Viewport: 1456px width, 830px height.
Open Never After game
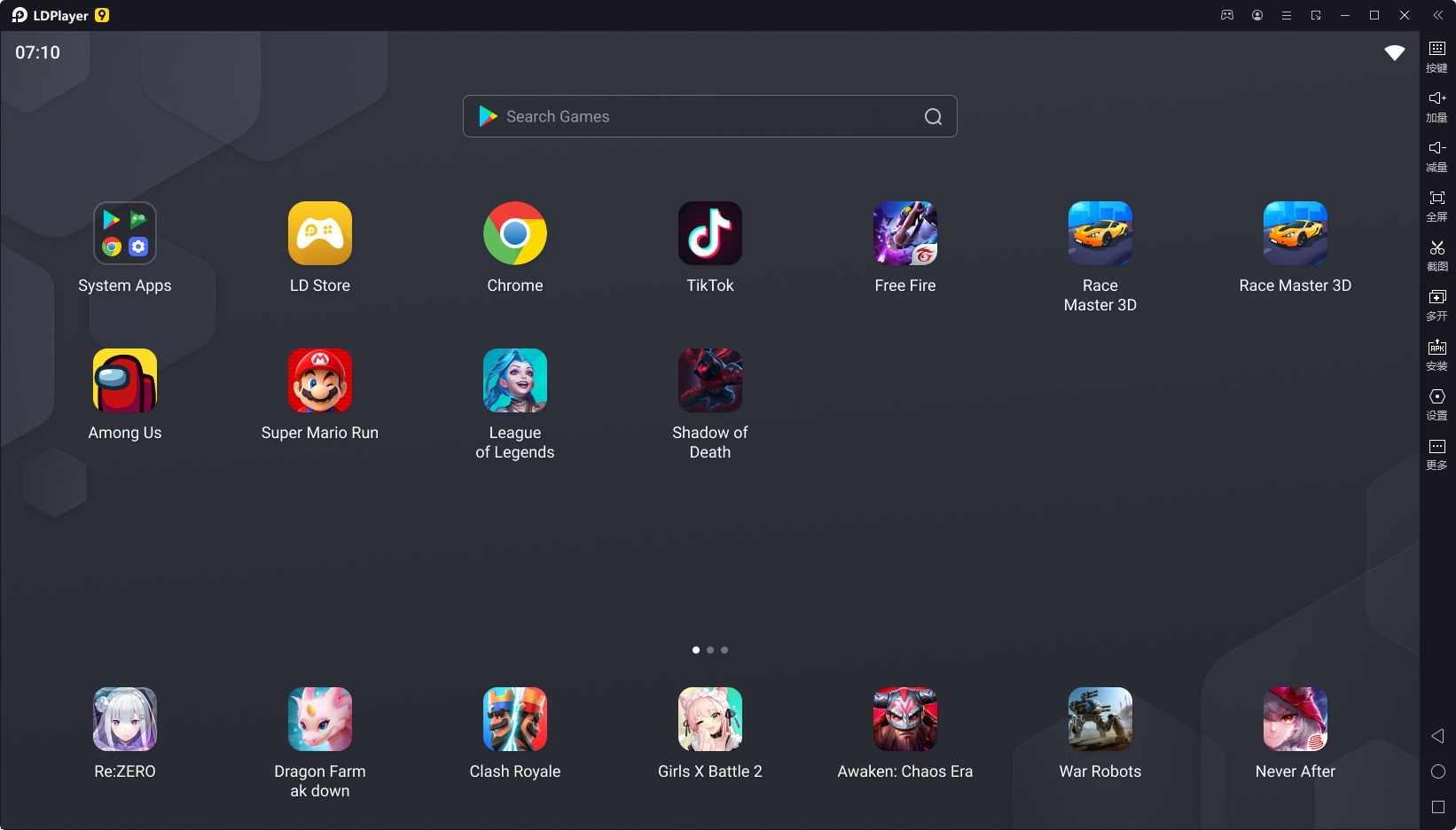point(1296,719)
